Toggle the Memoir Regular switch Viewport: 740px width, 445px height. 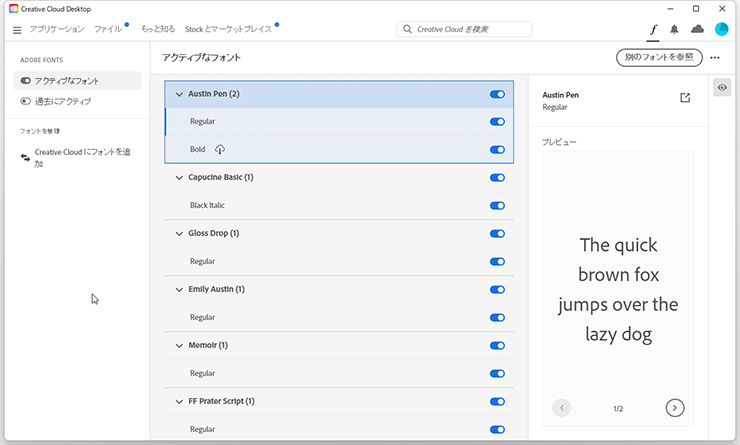497,374
